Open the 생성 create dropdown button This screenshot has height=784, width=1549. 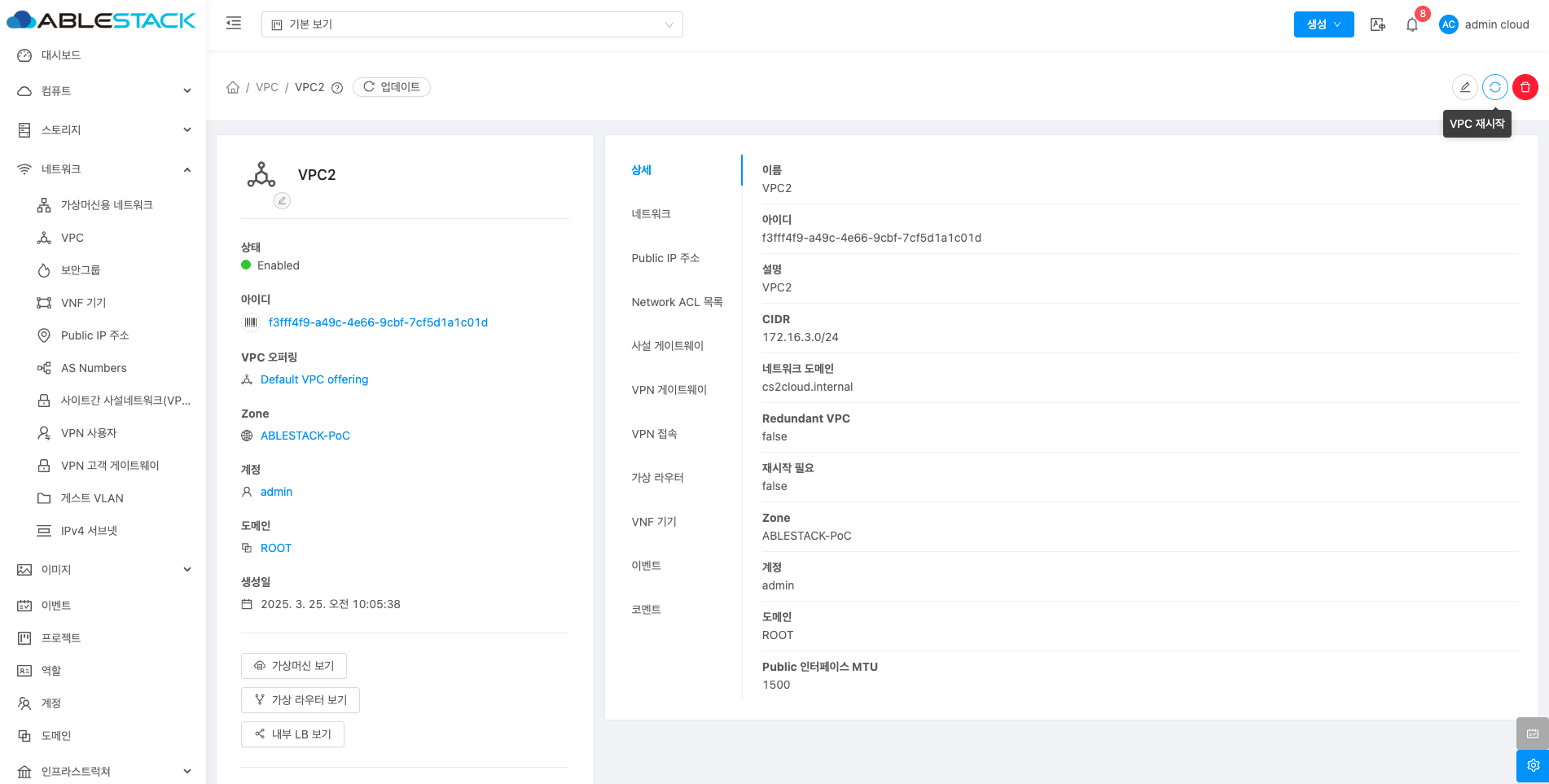(1323, 24)
